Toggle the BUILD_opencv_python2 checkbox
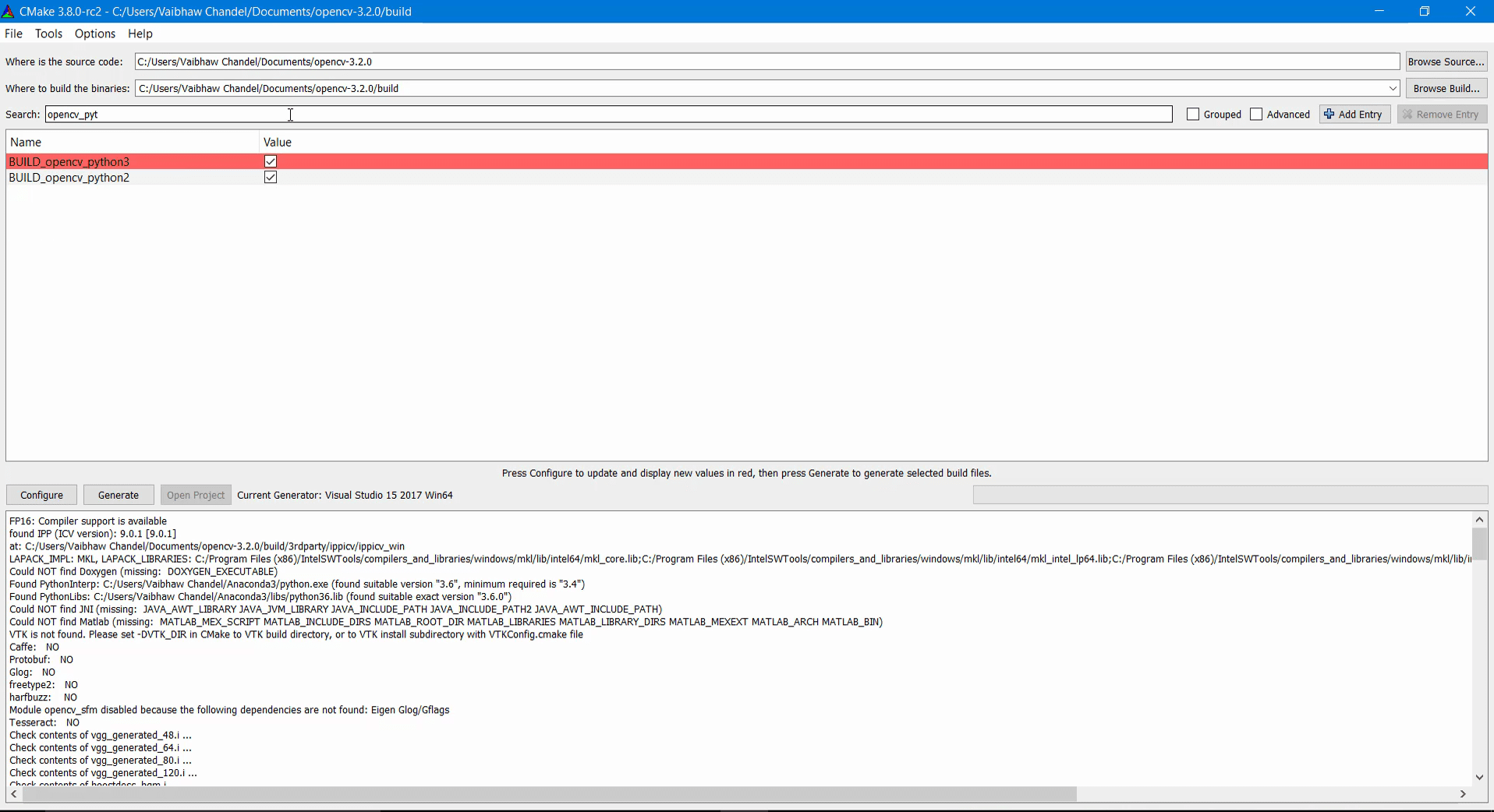The width and height of the screenshot is (1494, 812). (x=271, y=177)
